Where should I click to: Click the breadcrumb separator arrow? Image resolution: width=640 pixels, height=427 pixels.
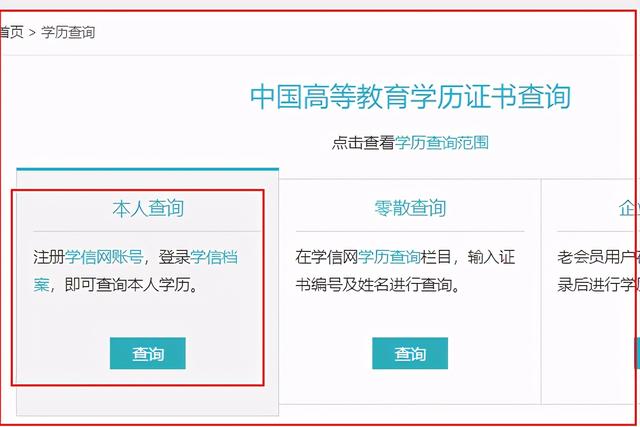32,33
